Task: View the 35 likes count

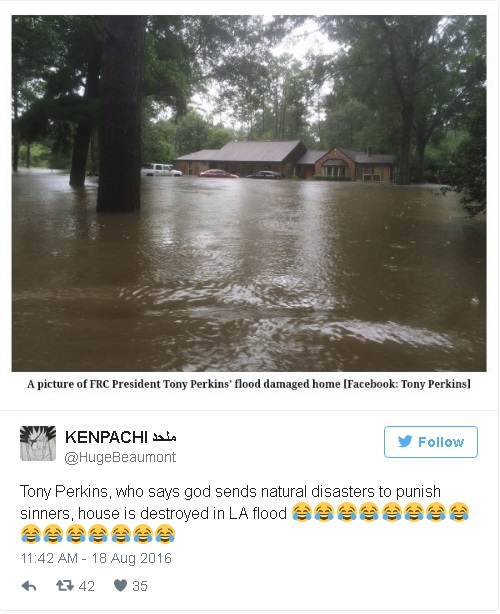Action: pyautogui.click(x=140, y=587)
